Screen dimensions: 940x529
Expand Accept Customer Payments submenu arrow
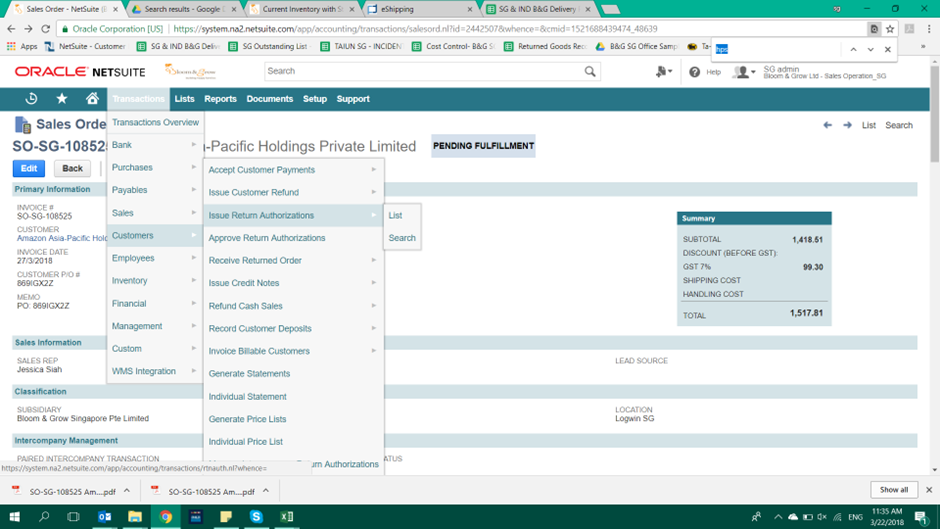373,170
